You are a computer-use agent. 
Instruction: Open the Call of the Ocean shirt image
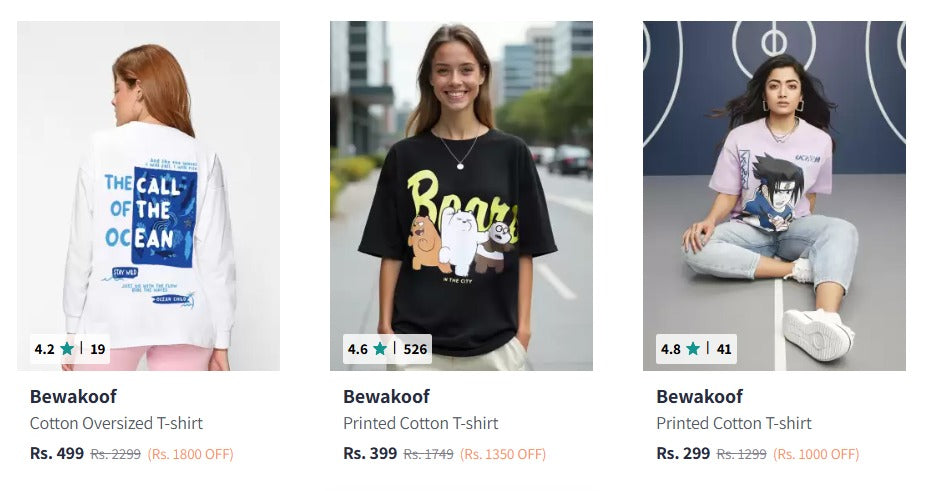[149, 196]
